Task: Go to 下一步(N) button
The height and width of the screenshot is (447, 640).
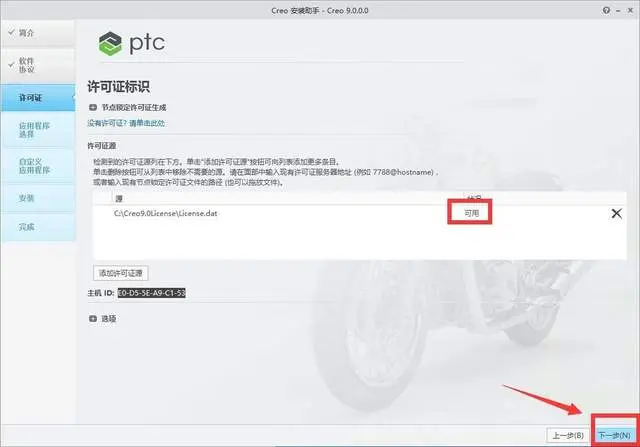Action: coord(614,435)
